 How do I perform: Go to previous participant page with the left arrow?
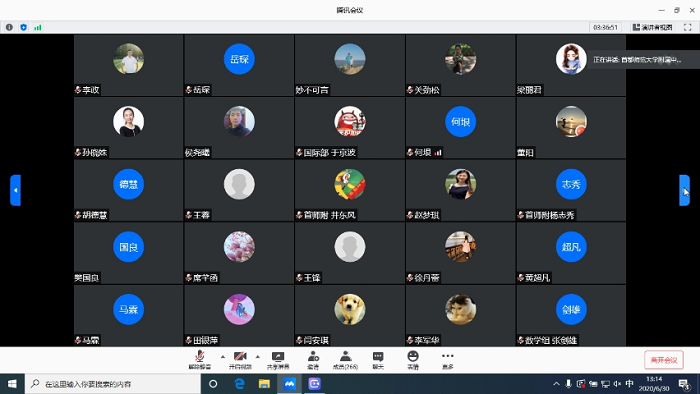tap(16, 190)
